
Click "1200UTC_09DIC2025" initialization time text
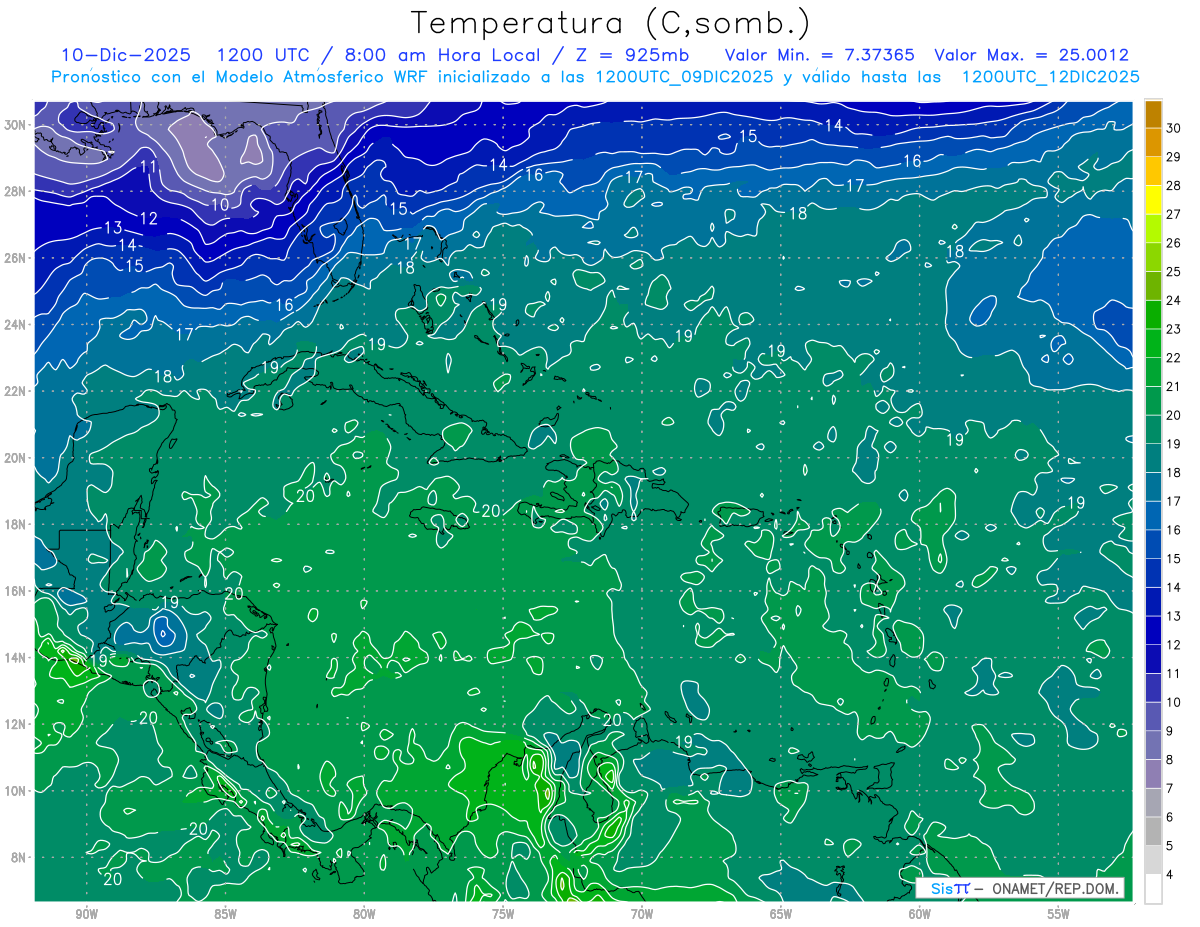pyautogui.click(x=683, y=77)
